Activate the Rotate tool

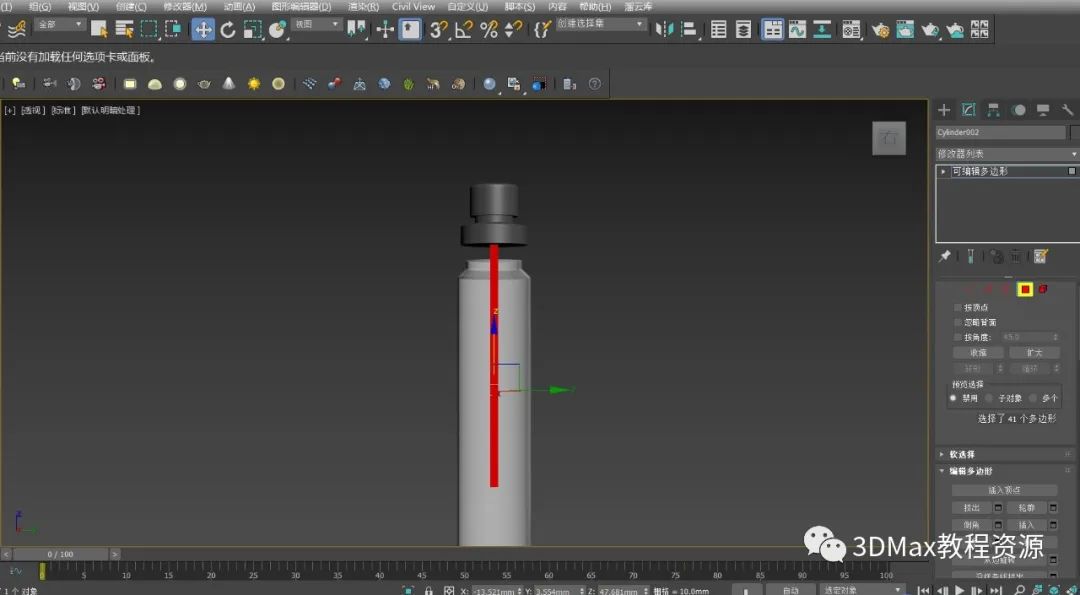coord(228,29)
